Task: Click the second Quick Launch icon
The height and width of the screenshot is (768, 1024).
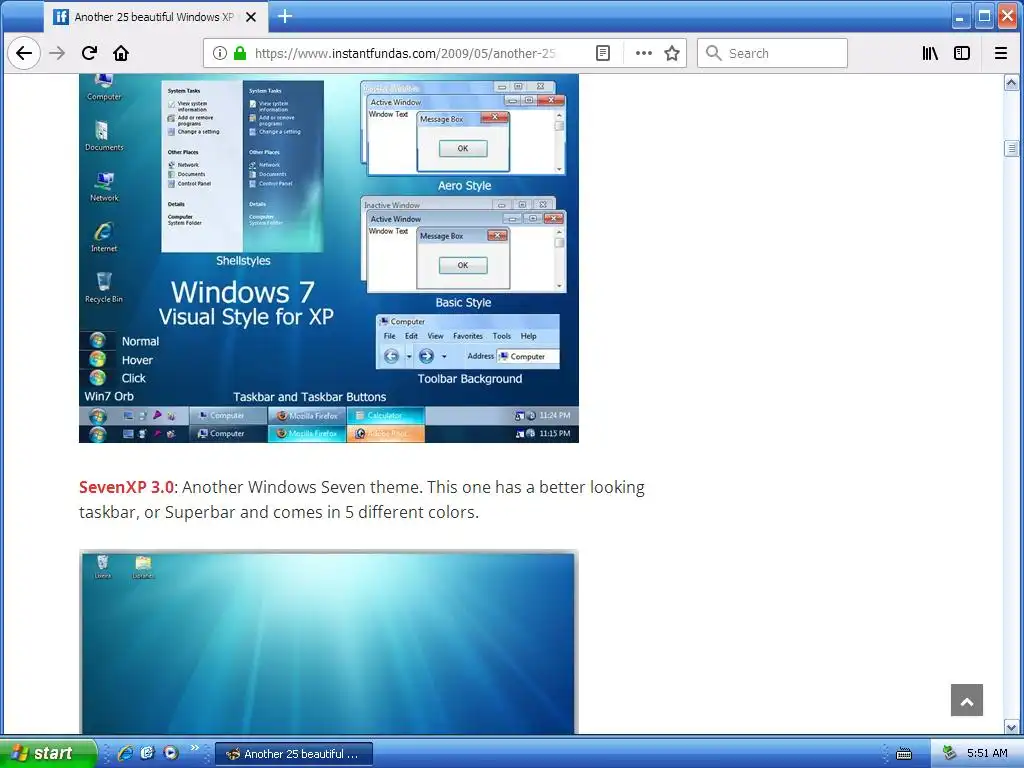Action: click(x=148, y=753)
